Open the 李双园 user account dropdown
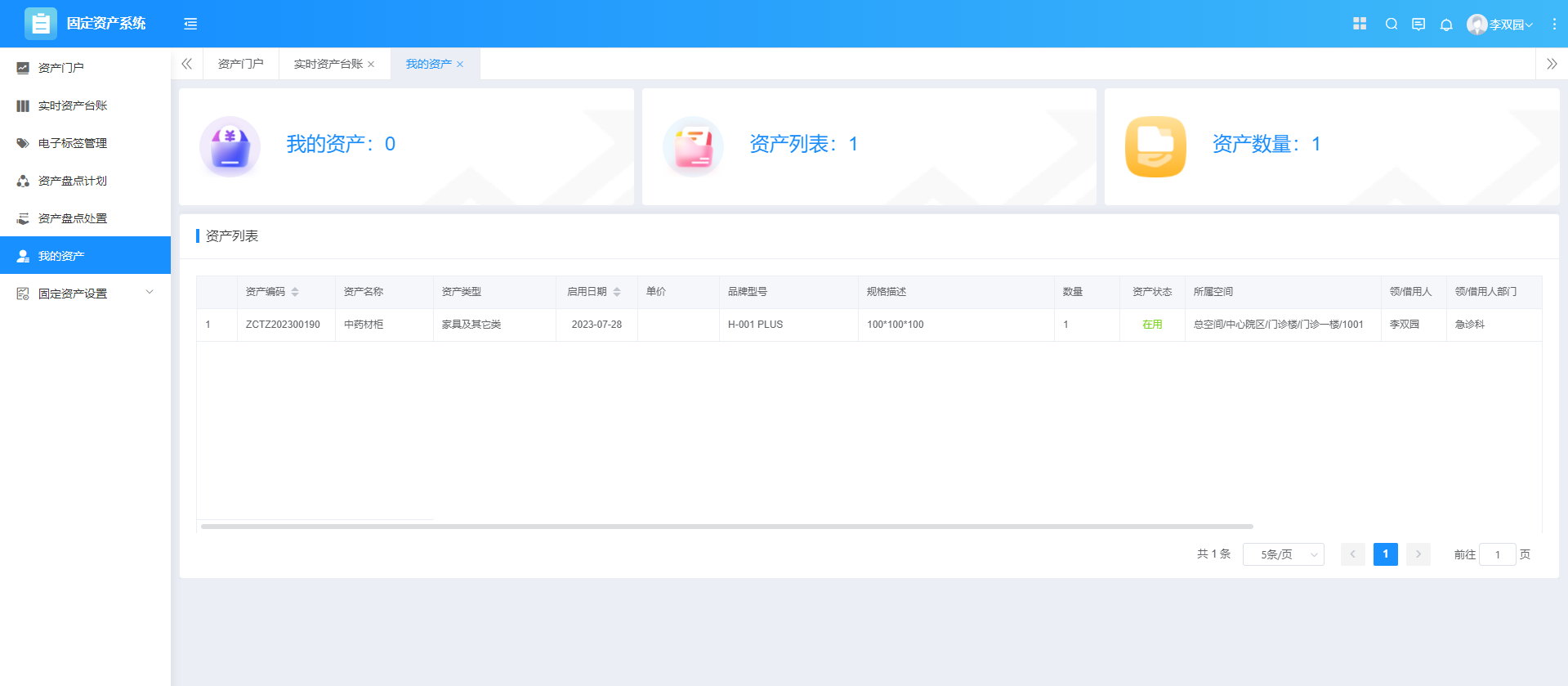This screenshot has height=686, width=1568. click(x=1500, y=25)
